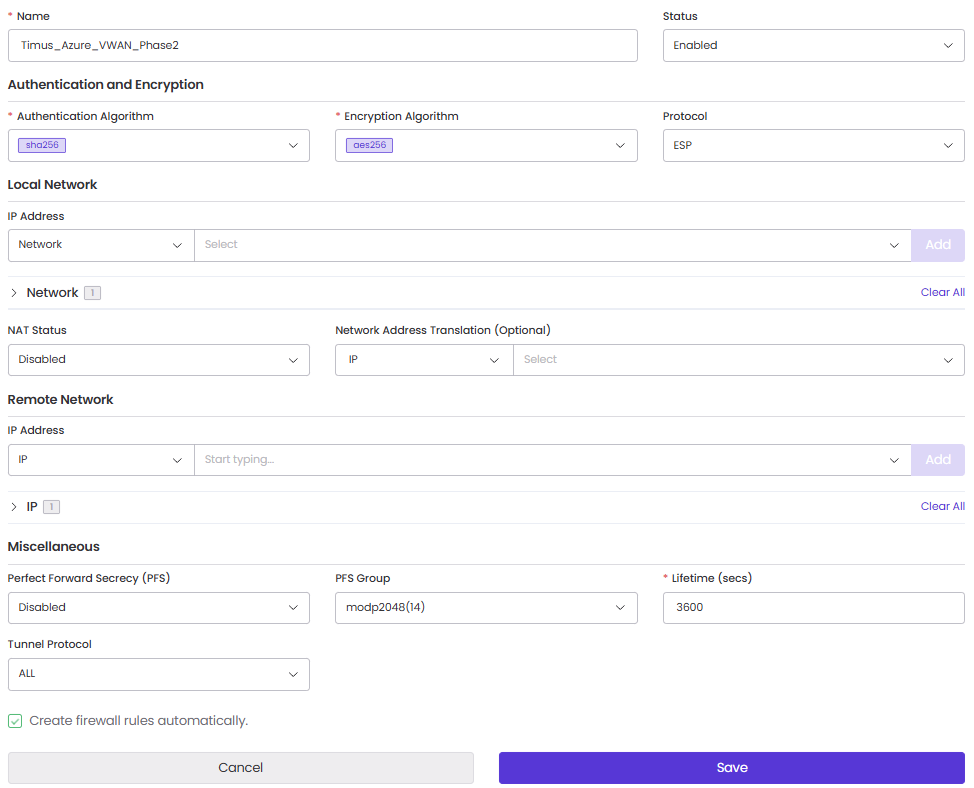Screen dimensions: 974x788
Task: Open the Local Network address type dropdown
Action: 100,244
